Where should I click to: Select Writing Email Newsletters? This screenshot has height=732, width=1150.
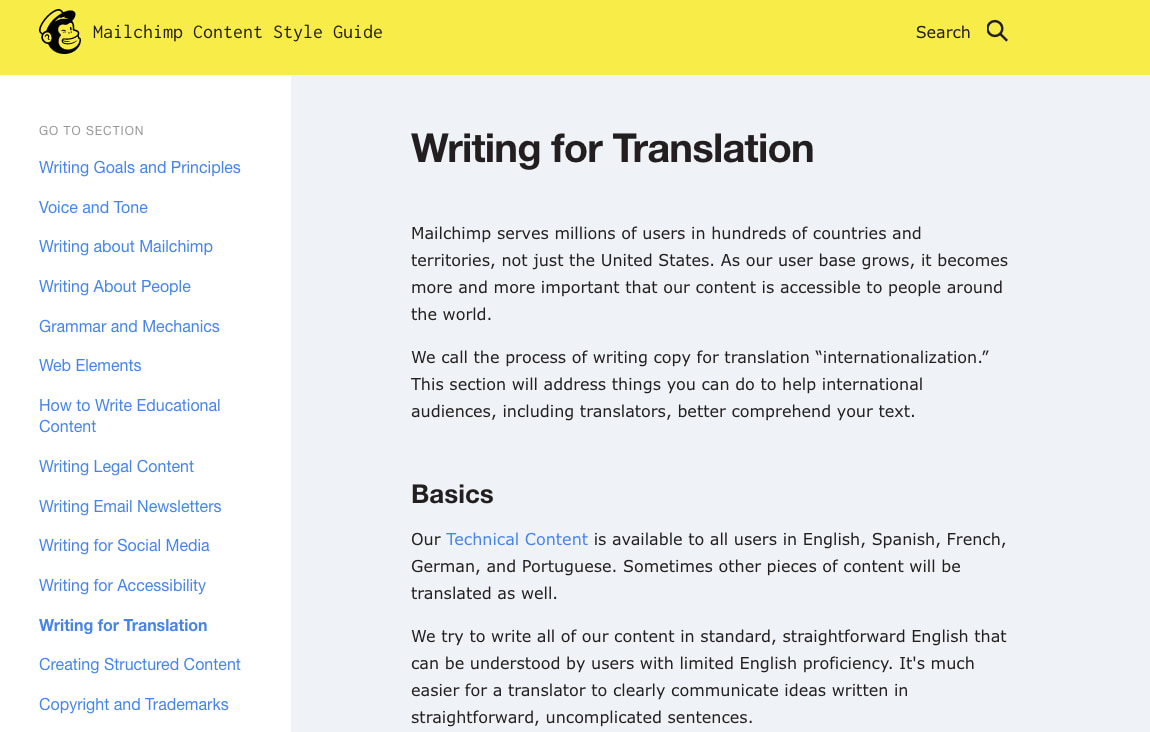[130, 506]
